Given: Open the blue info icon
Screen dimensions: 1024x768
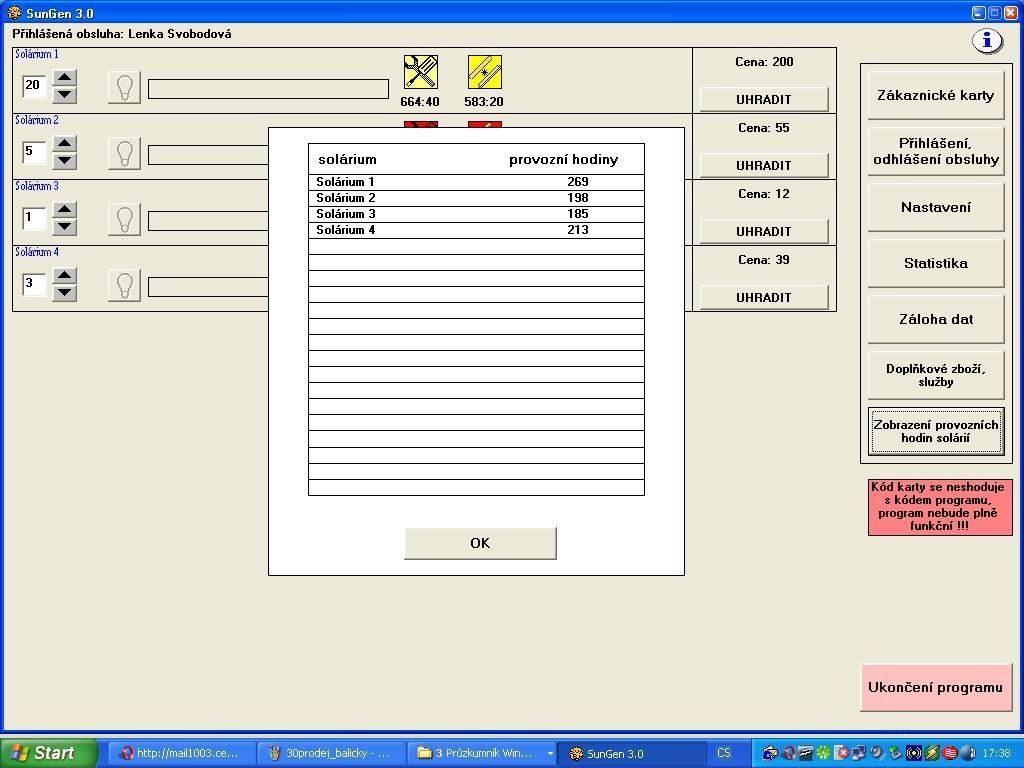Looking at the screenshot, I should tap(987, 41).
